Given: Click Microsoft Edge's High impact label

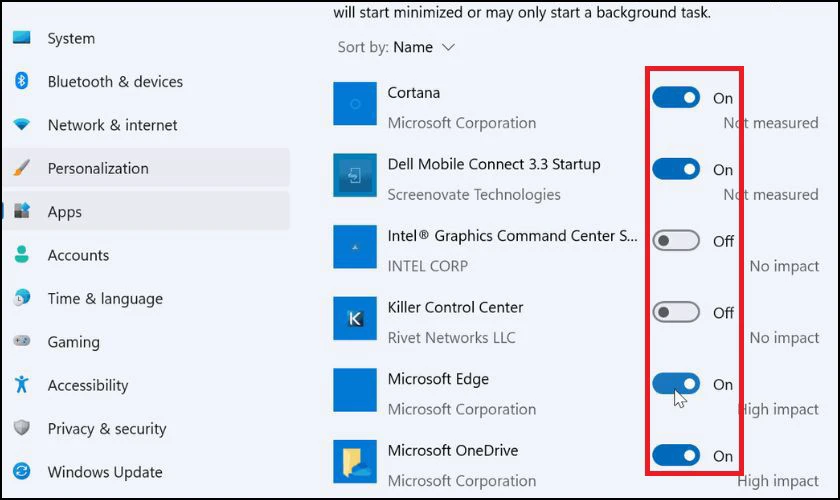Looking at the screenshot, I should click(x=778, y=409).
